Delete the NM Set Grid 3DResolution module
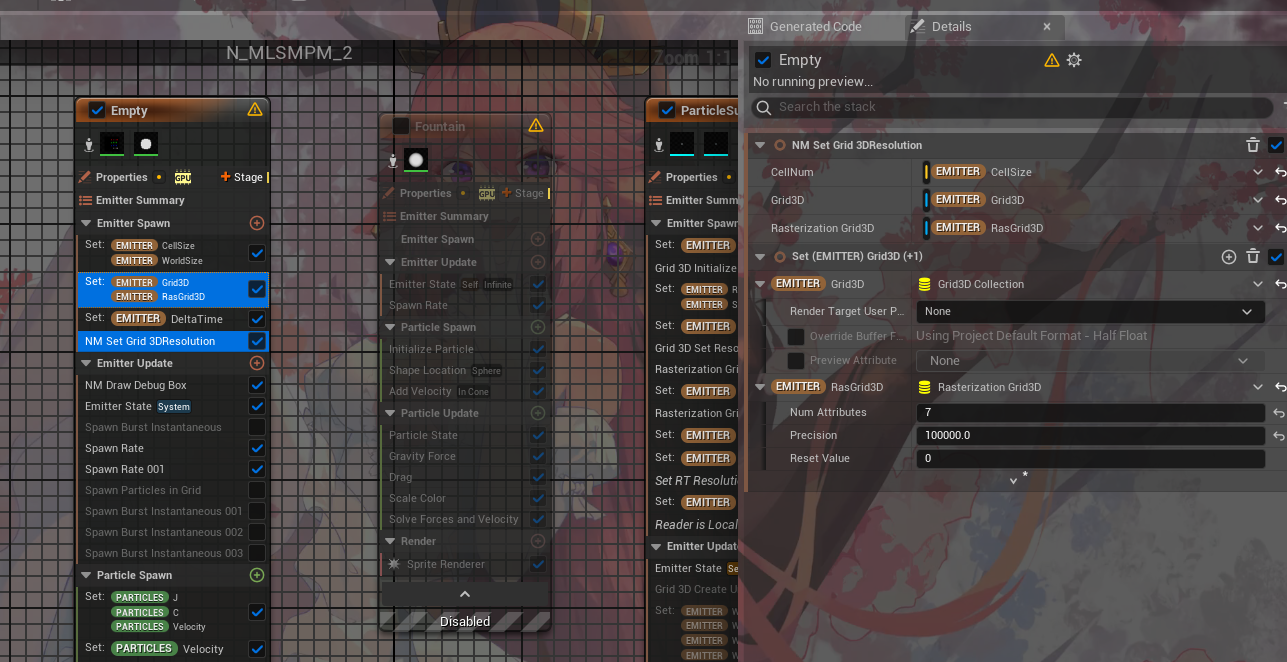 (x=1252, y=145)
